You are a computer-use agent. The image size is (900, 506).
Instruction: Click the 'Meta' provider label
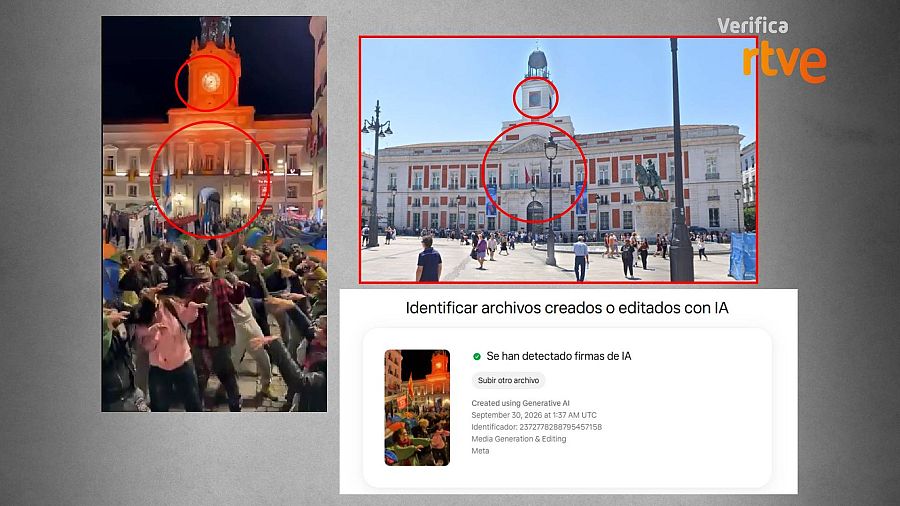point(480,451)
